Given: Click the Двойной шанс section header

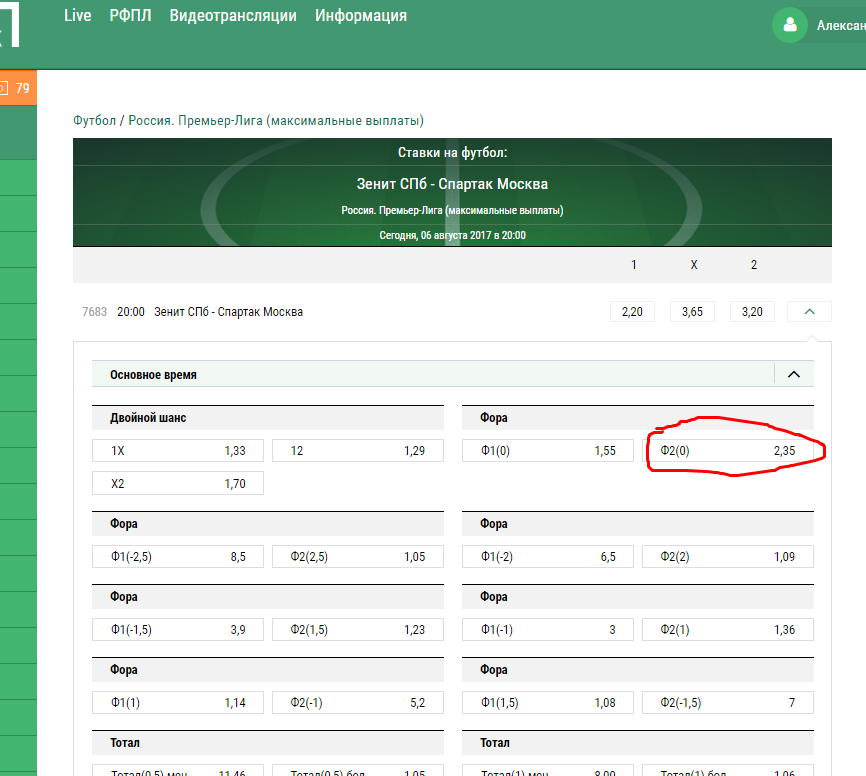Looking at the screenshot, I should tap(268, 418).
